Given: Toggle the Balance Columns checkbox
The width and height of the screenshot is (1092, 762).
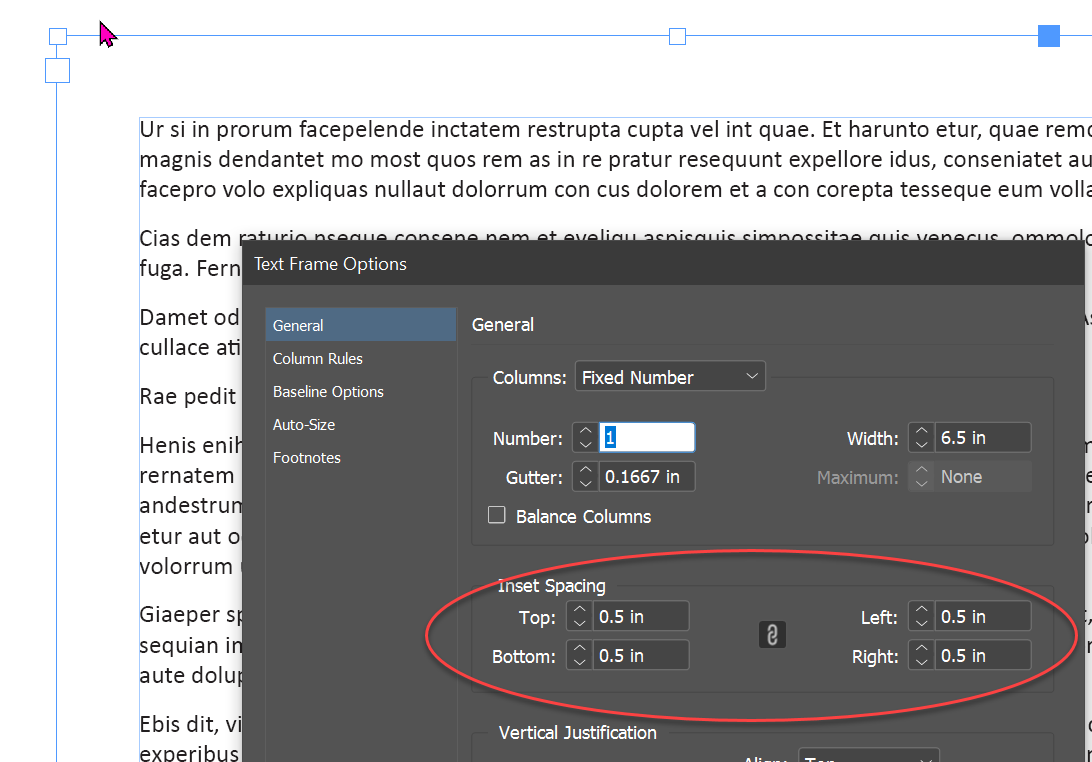Looking at the screenshot, I should tap(497, 514).
